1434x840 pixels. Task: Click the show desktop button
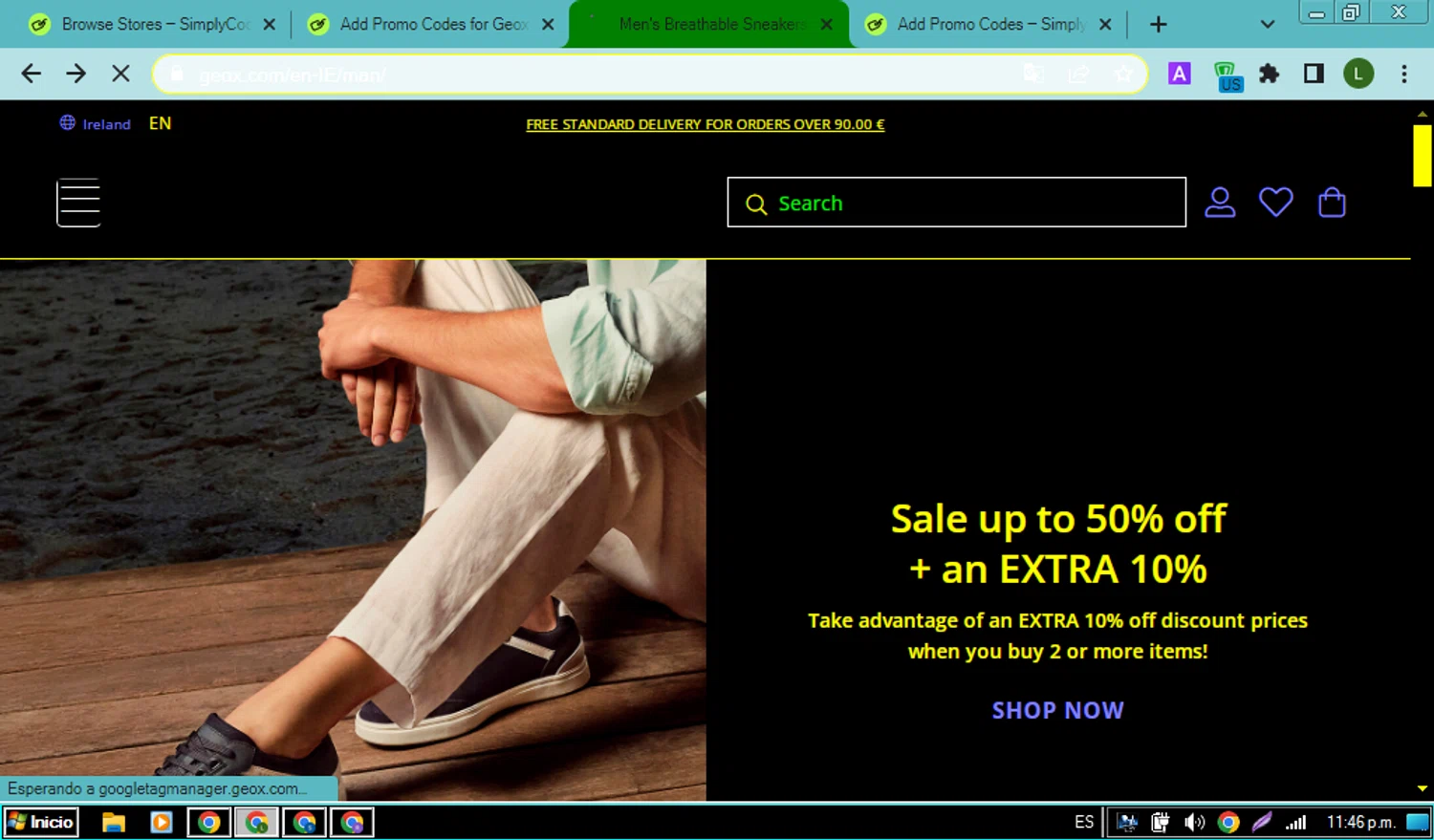click(1418, 822)
